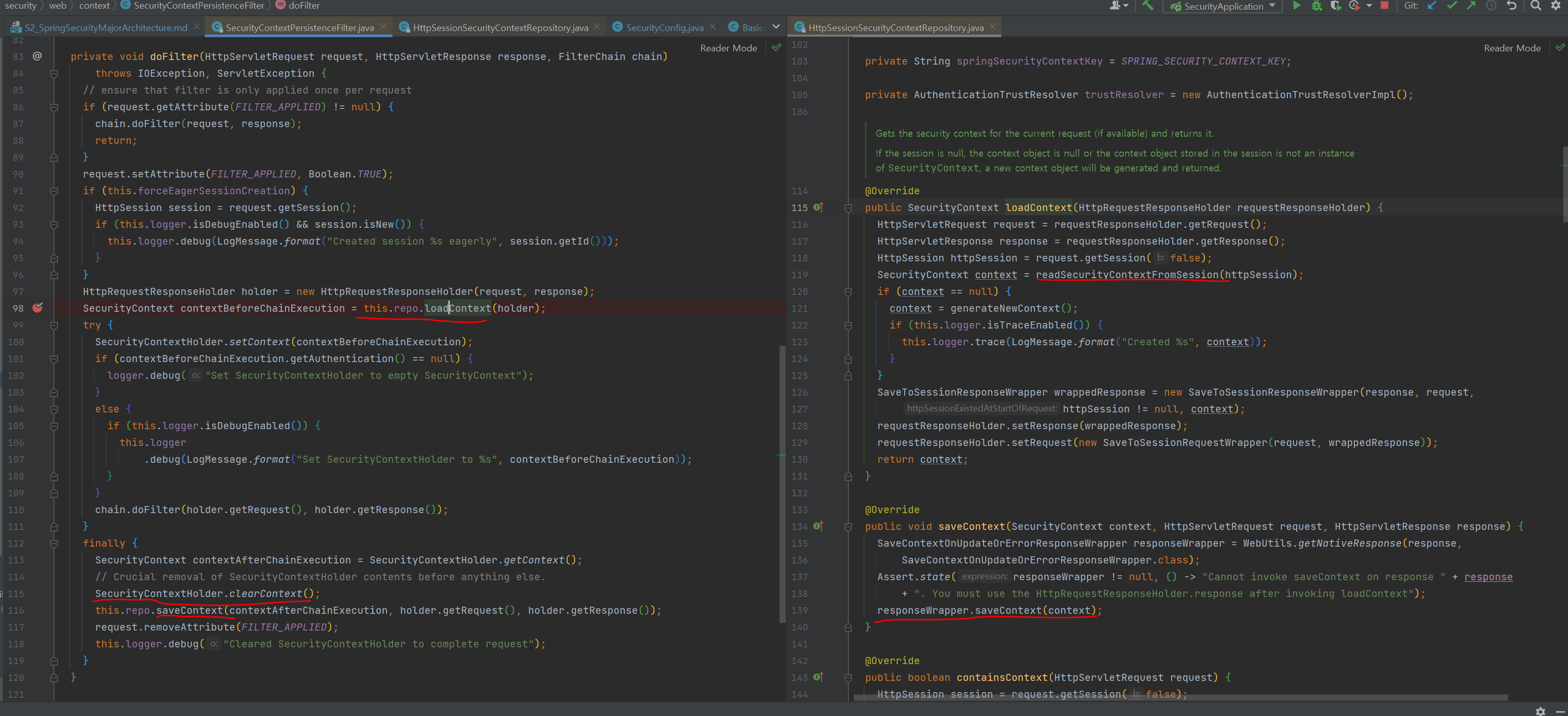Click the doFilter breadcrumb item
Viewport: 1568px width, 716px height.
tap(304, 6)
